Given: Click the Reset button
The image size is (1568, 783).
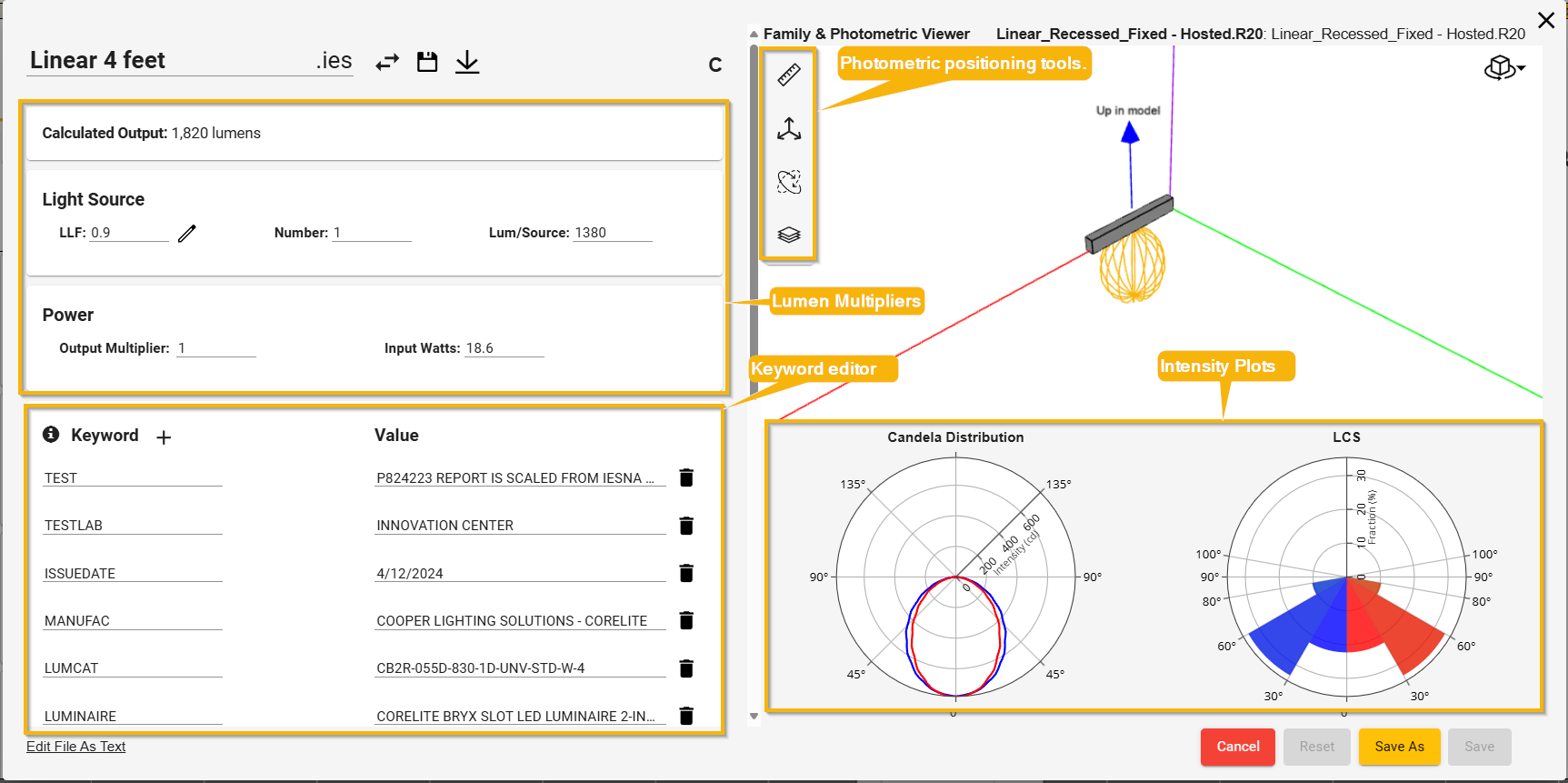Looking at the screenshot, I should [x=1317, y=747].
